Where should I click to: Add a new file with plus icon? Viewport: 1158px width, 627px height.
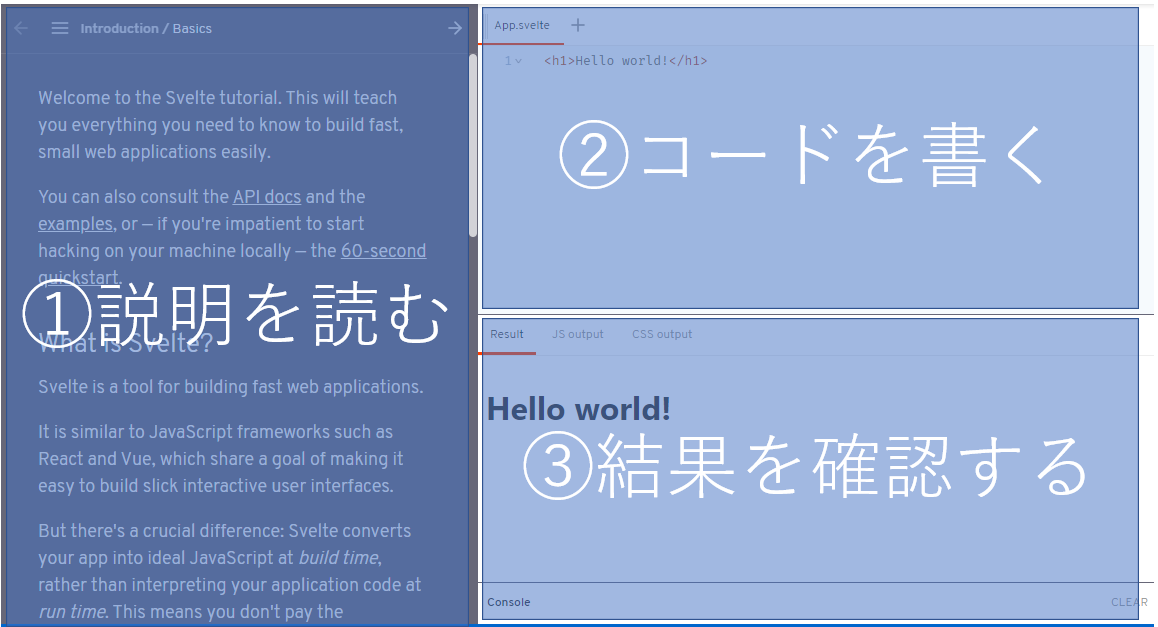point(578,25)
